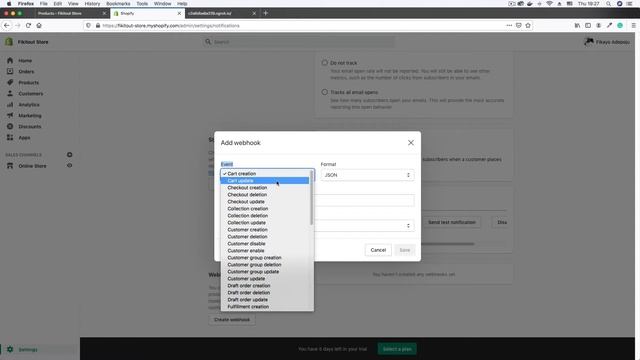Viewport: 640px width, 360px height.
Task: Open the Bookmarks menu in menu bar
Action: (x=118, y=3)
